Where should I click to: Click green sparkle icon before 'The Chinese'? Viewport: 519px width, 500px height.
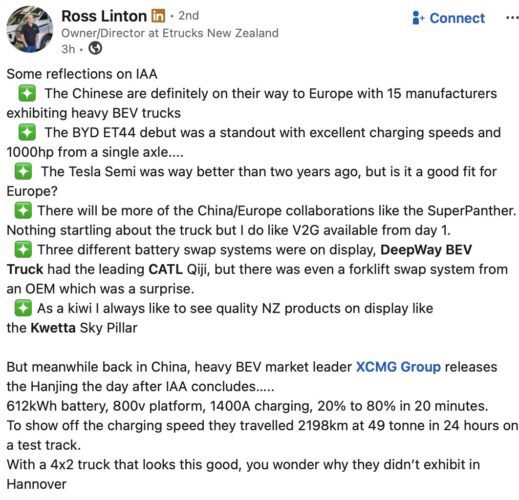[x=27, y=93]
